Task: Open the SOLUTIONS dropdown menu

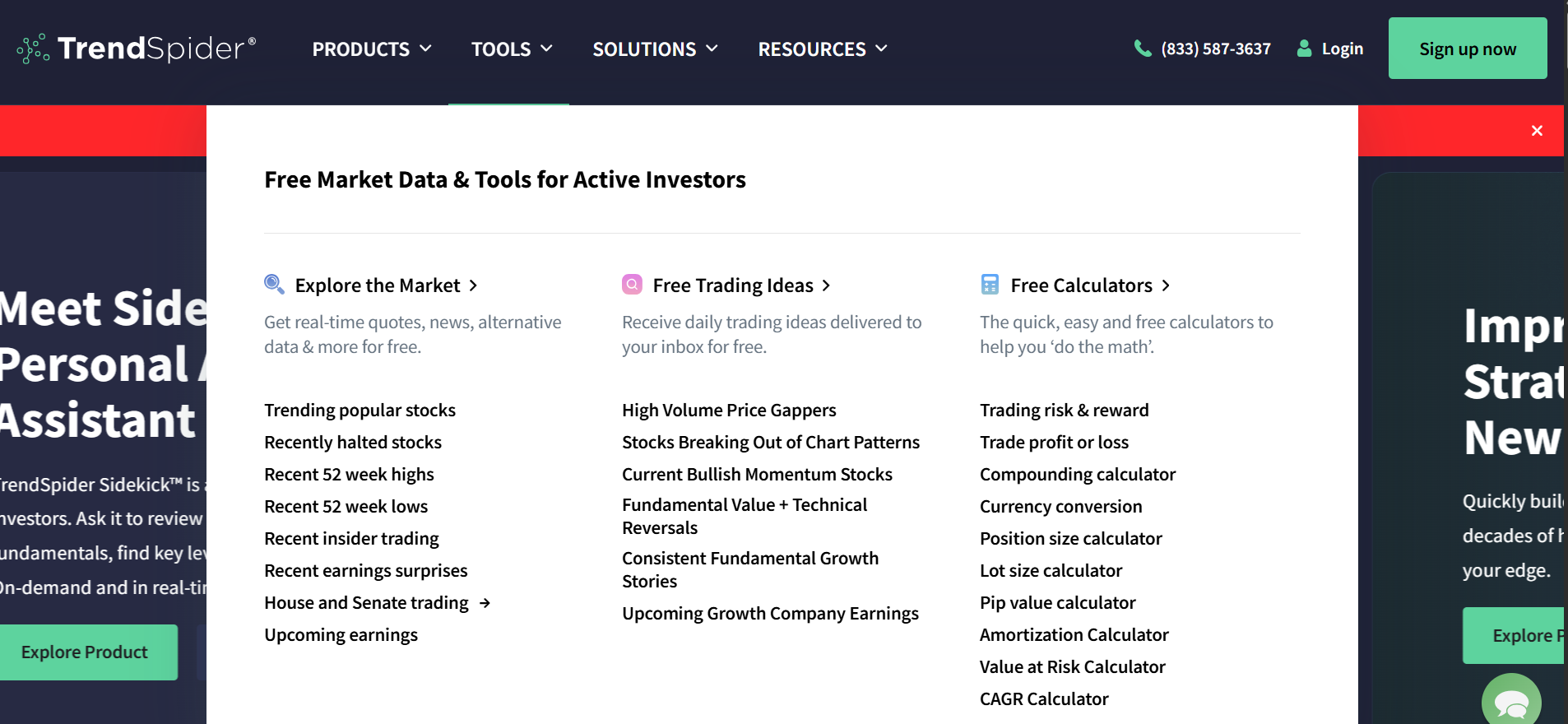Action: coord(655,49)
